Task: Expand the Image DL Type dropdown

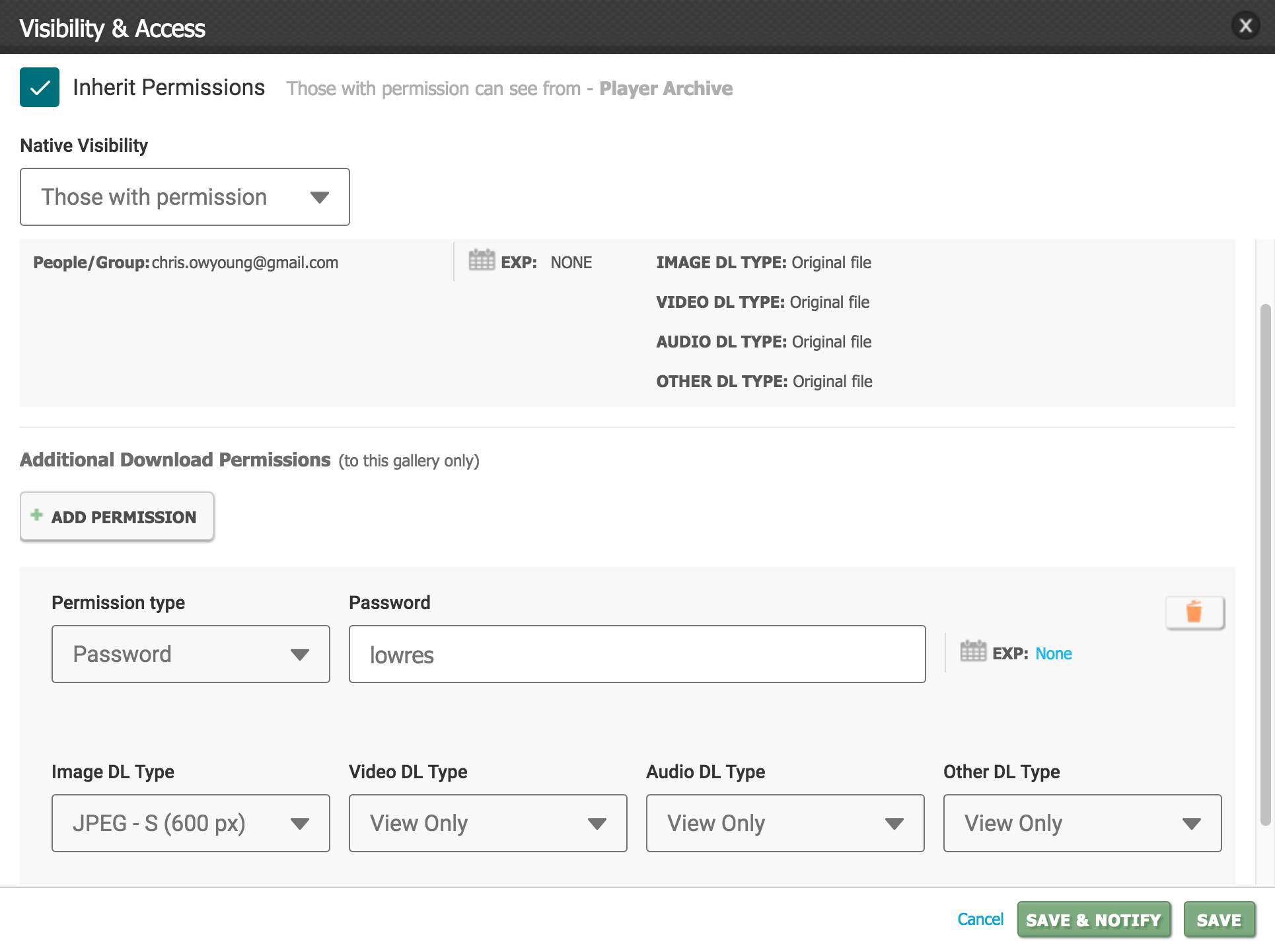Action: coord(190,823)
